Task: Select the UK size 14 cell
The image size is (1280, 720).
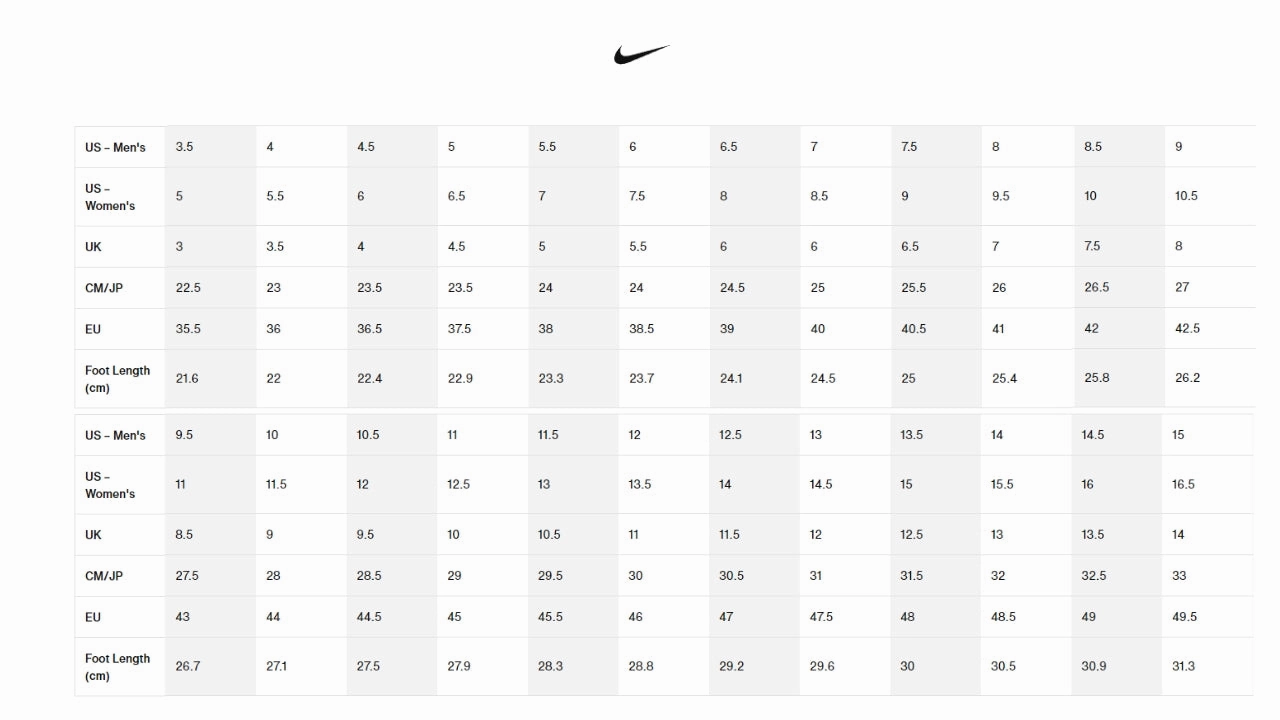Action: [1178, 535]
